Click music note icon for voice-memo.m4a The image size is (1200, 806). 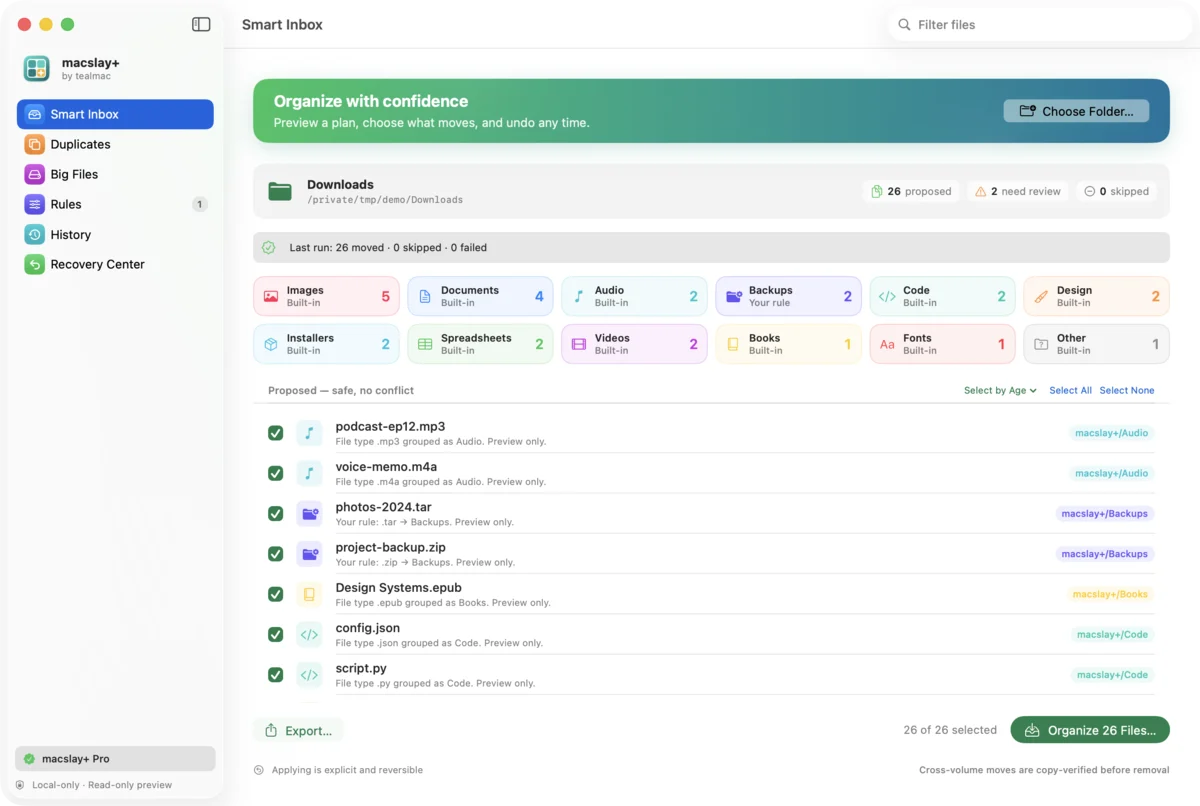pyautogui.click(x=309, y=473)
